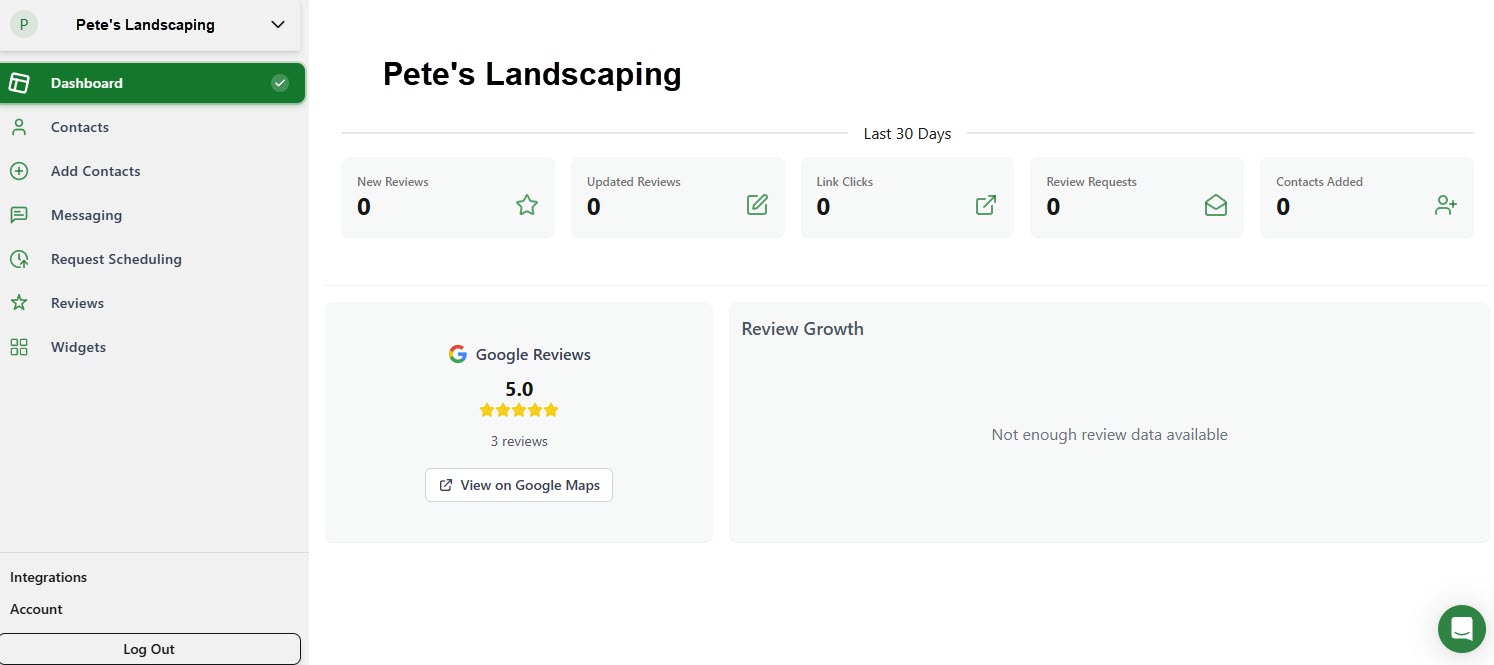Expand the Pete's Landscaping account dropdown

pyautogui.click(x=278, y=25)
